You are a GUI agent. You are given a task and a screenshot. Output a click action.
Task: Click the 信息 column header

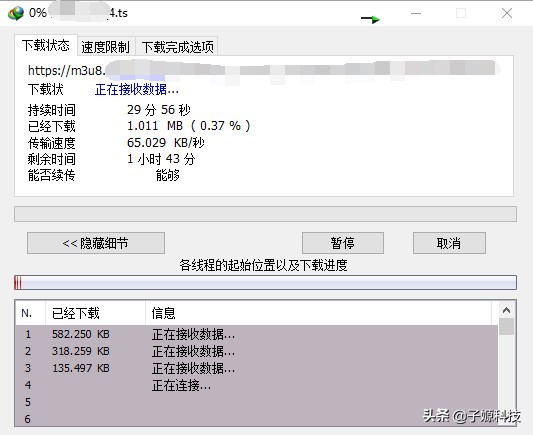(319, 313)
